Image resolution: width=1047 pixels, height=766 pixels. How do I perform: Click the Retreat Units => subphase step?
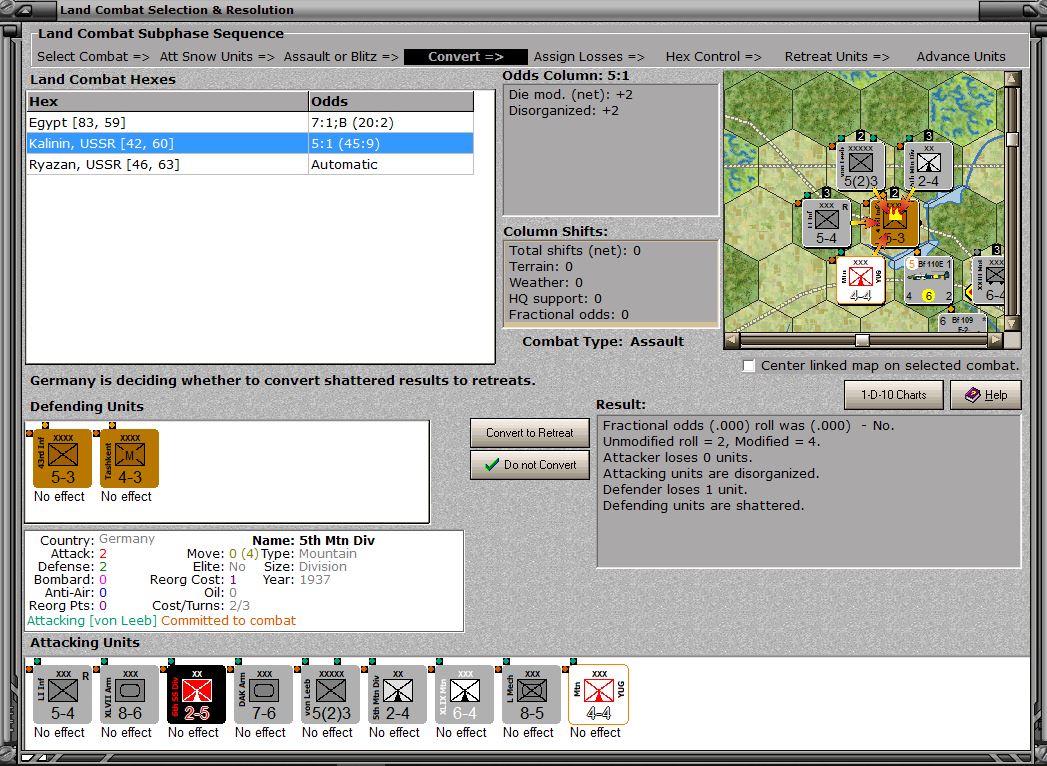[837, 57]
